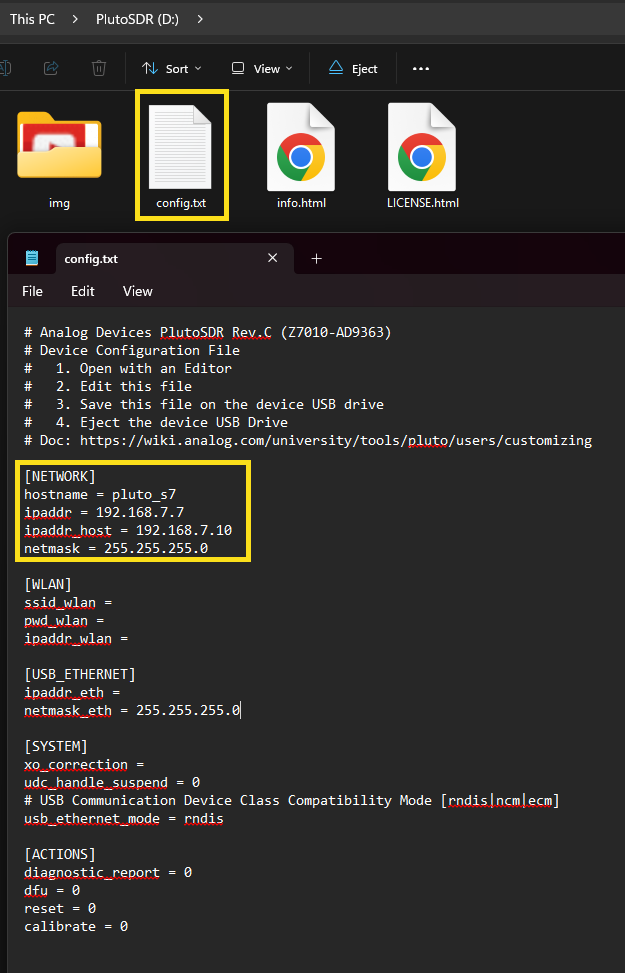Screen dimensions: 625x973
Task: Eject the PlutoSDR drive
Action: (x=352, y=68)
